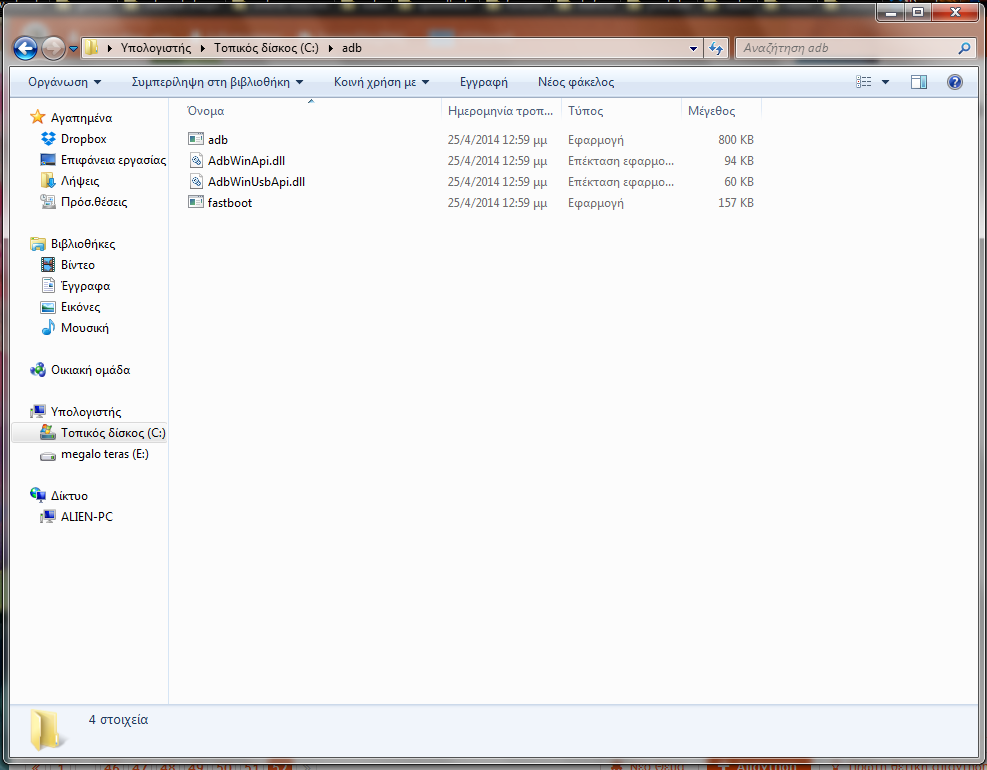Click the ALIEN-PC computer icon

pyautogui.click(x=48, y=517)
